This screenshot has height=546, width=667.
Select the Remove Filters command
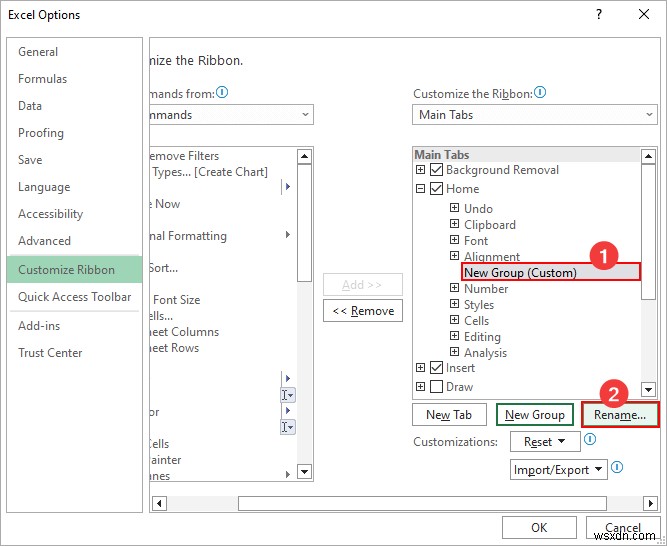point(223,156)
